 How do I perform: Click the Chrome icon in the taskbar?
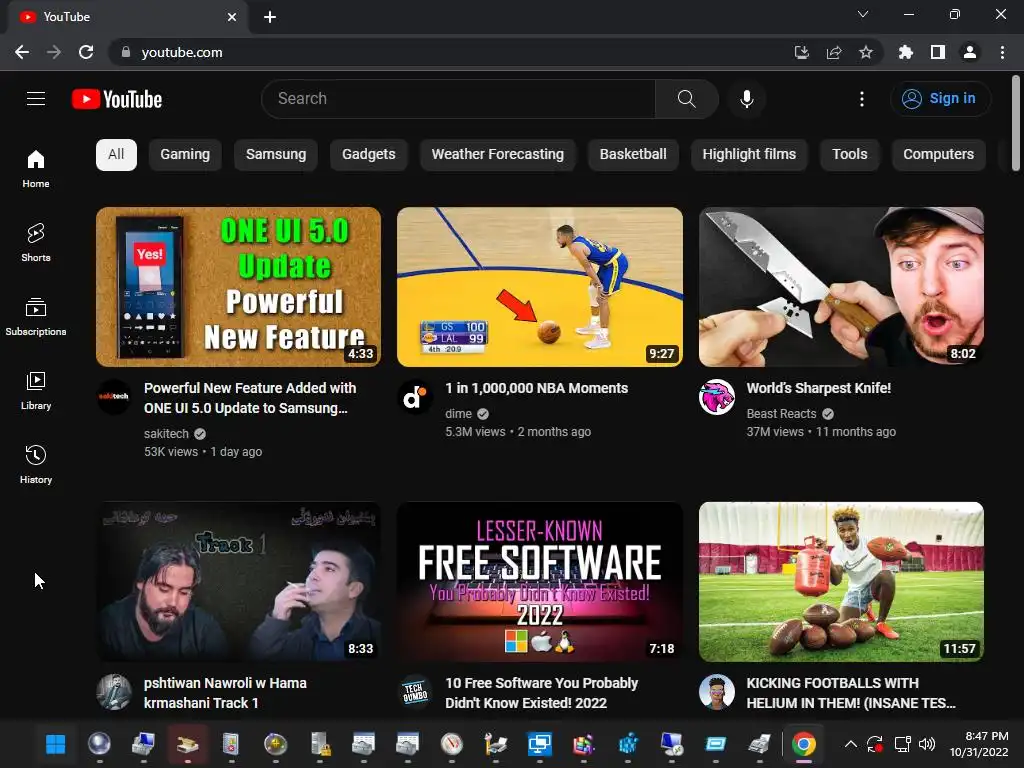804,744
